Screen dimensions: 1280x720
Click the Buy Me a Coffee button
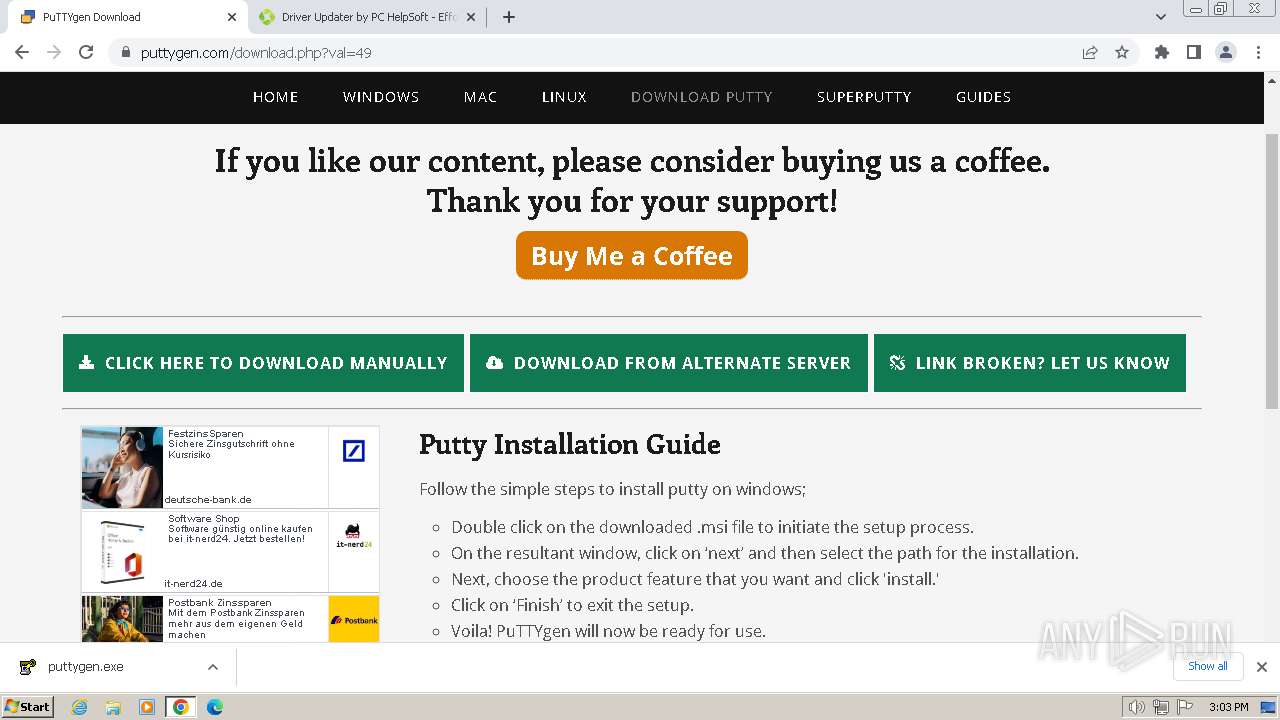coord(632,255)
